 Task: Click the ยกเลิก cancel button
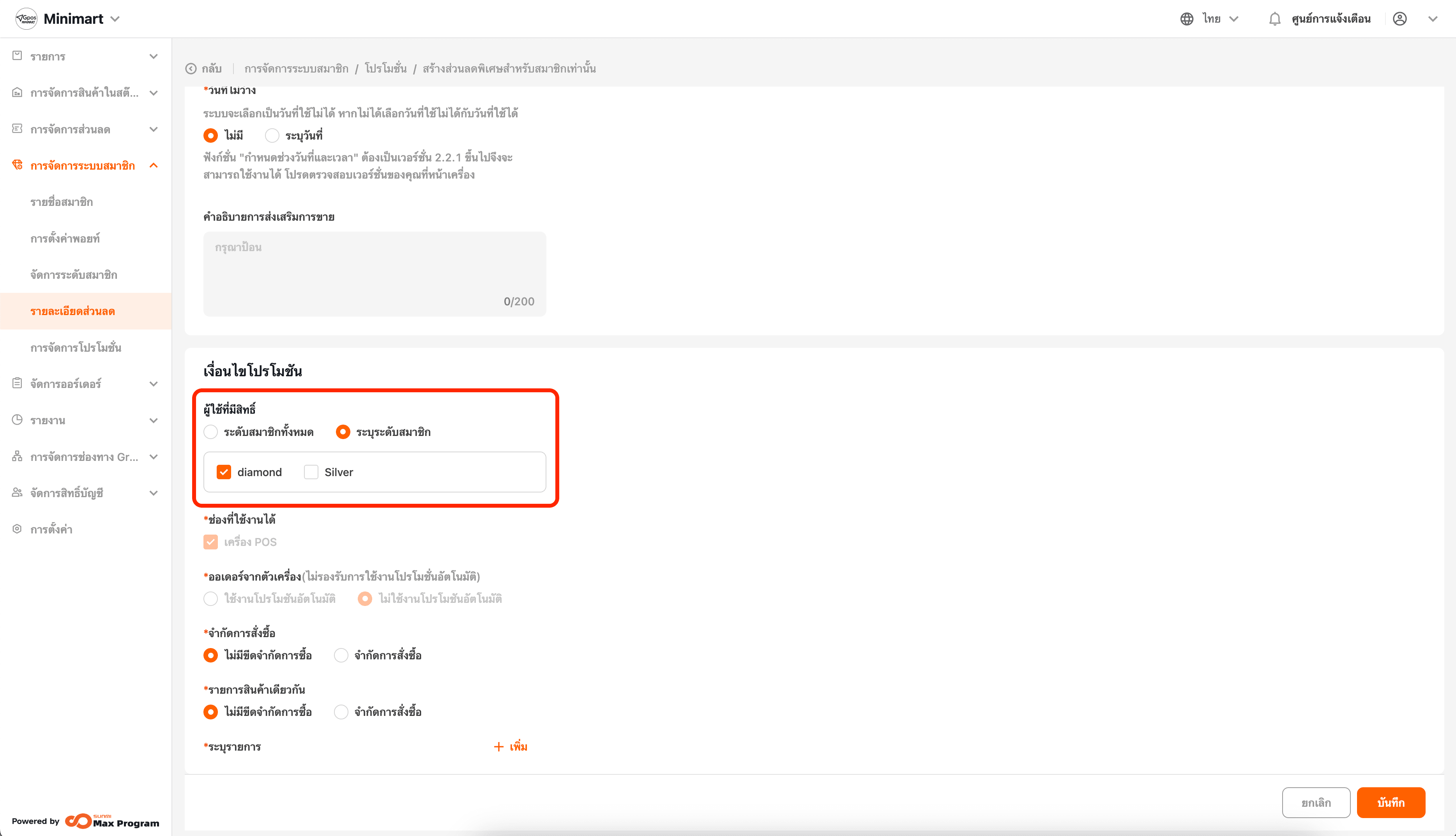[x=1315, y=802]
